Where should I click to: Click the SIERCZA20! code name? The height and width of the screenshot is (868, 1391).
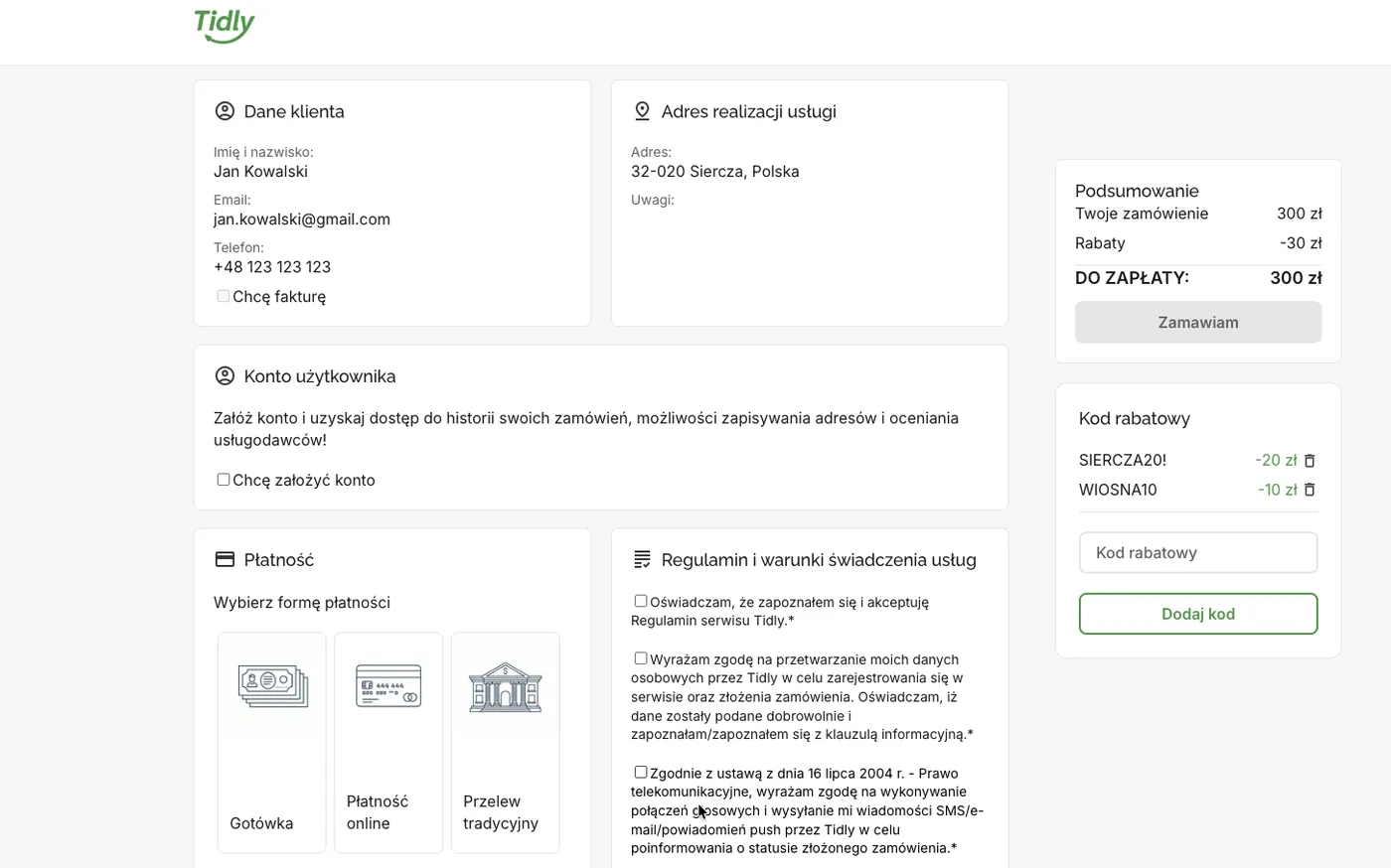click(x=1123, y=461)
